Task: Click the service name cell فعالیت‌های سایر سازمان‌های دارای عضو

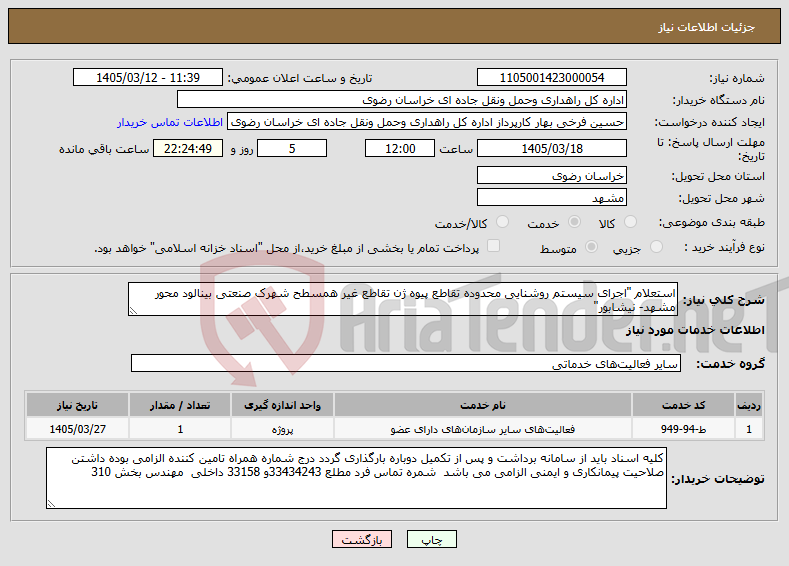Action: [483, 429]
